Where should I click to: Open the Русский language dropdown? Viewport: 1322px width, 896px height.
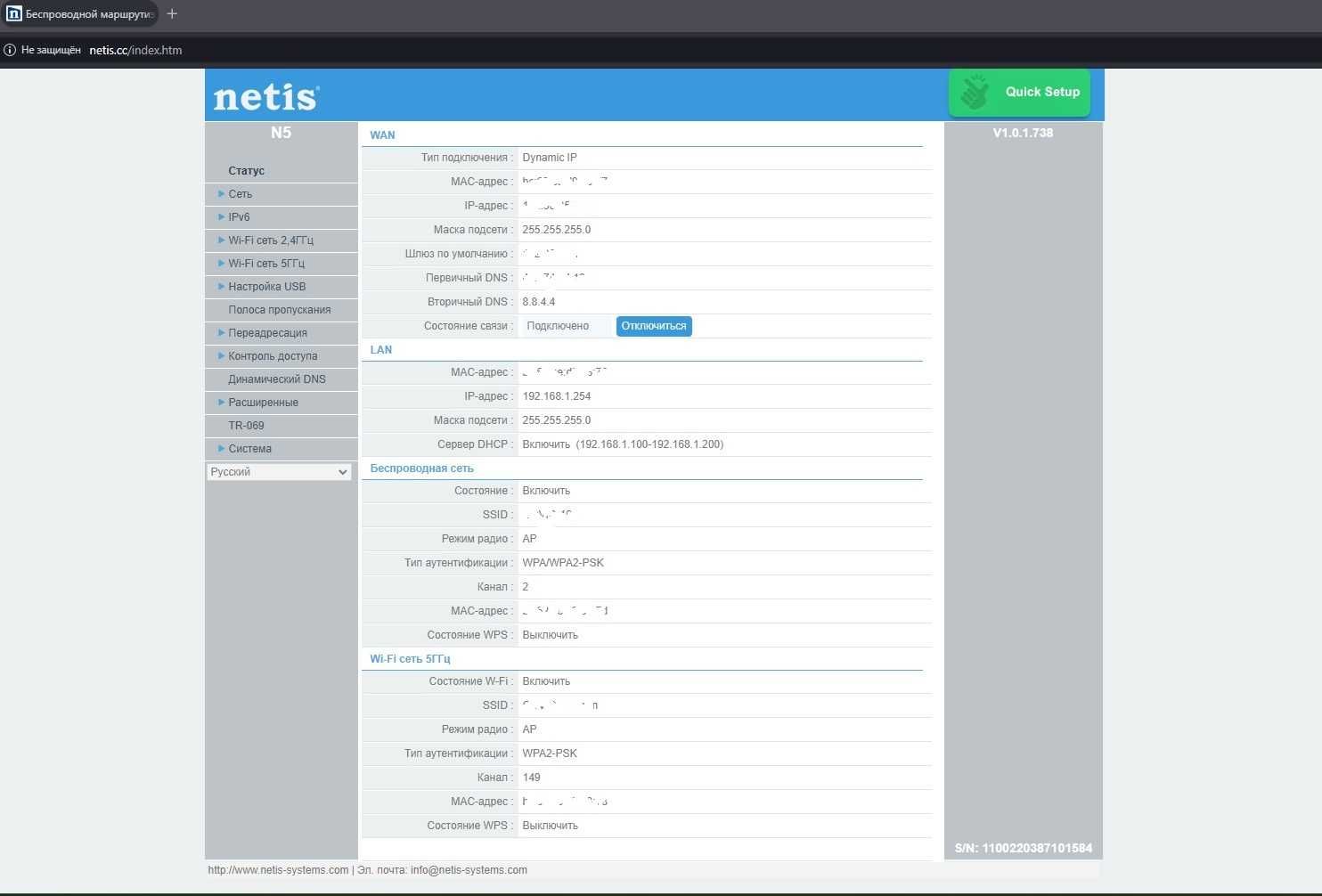[x=279, y=472]
